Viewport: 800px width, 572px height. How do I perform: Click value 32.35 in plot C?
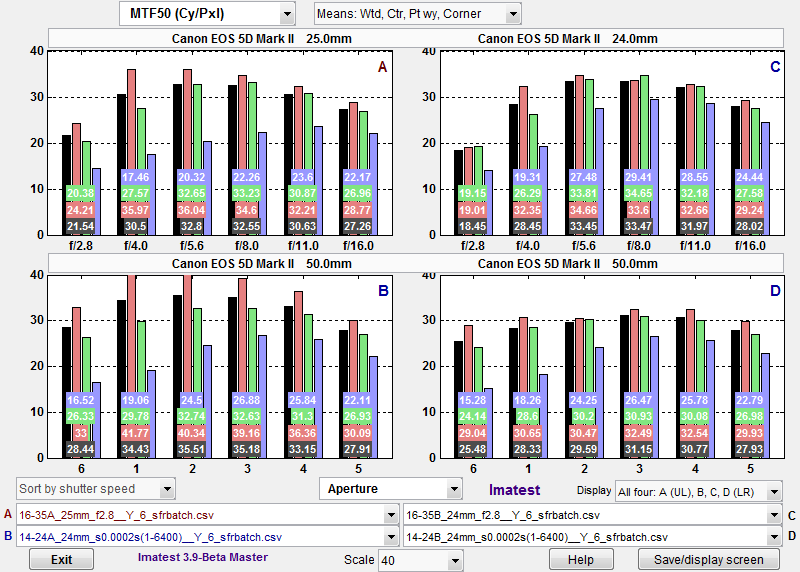click(527, 210)
